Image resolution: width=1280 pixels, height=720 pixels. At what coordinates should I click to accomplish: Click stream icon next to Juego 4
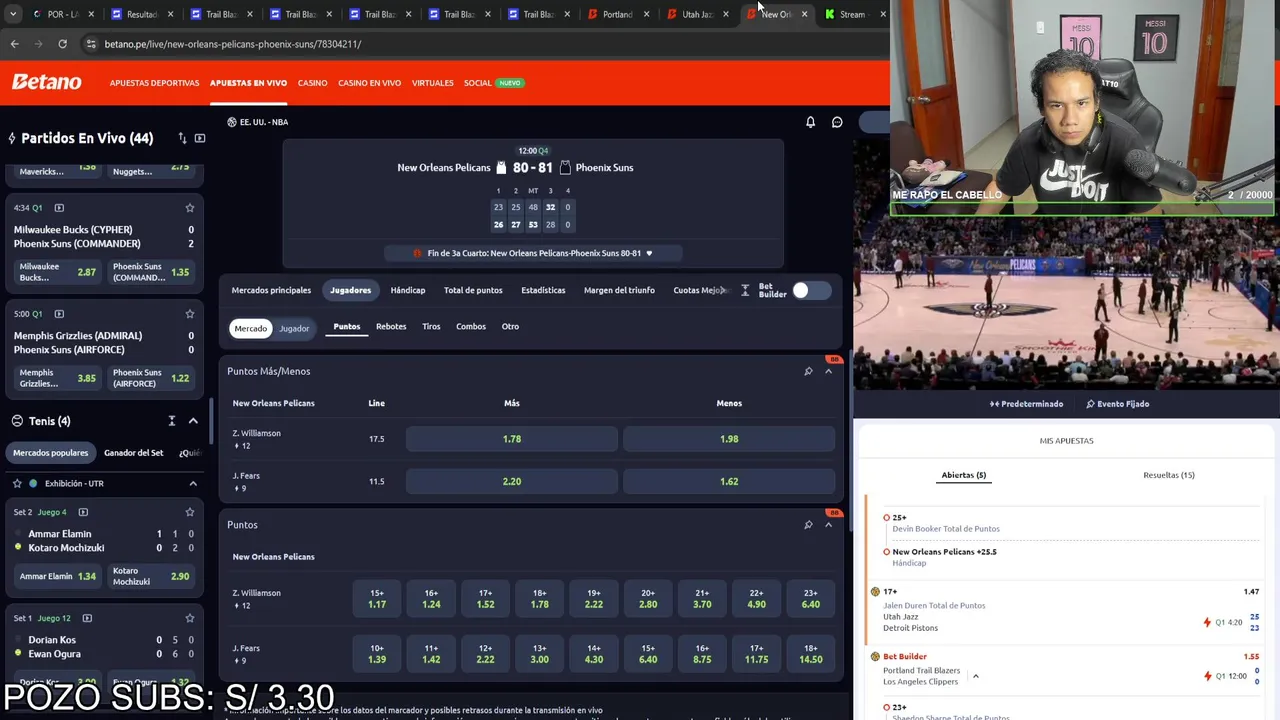pyautogui.click(x=83, y=512)
